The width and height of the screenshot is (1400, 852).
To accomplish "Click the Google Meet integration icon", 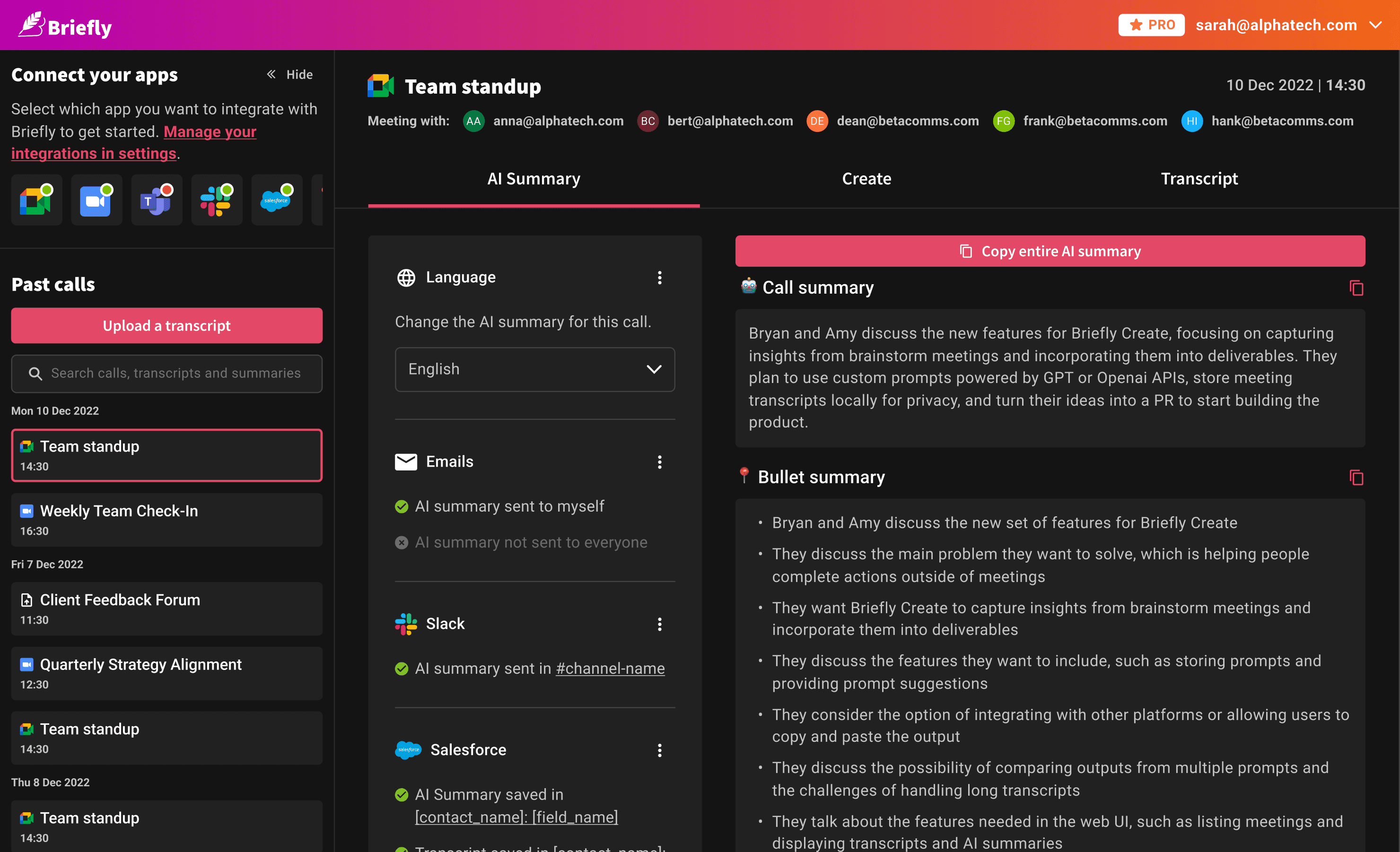I will point(36,200).
